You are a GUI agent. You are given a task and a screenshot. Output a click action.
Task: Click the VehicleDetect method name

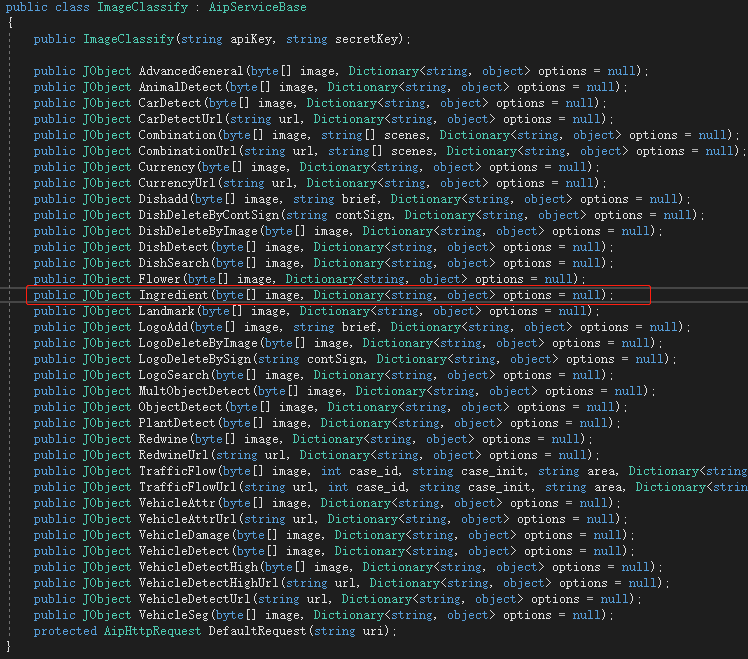184,551
